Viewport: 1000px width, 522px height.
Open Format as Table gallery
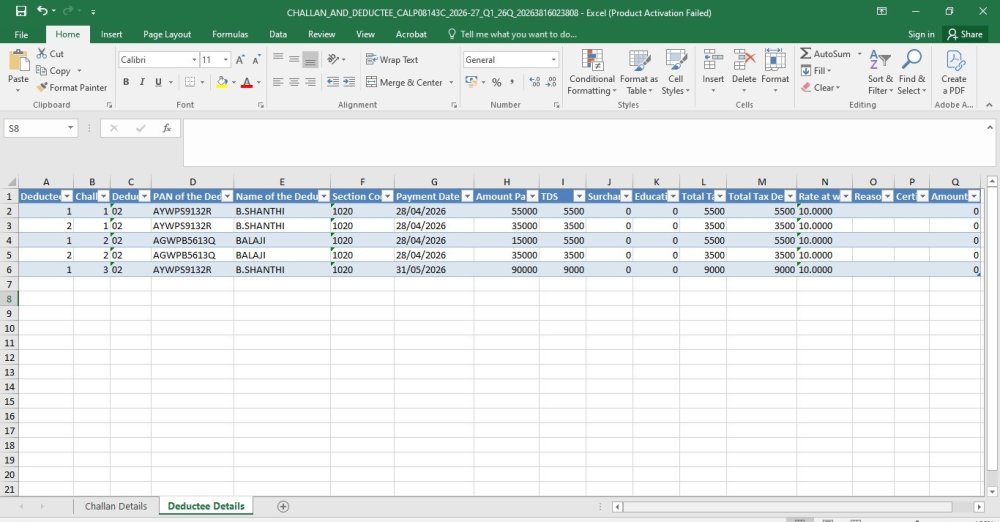[x=638, y=72]
